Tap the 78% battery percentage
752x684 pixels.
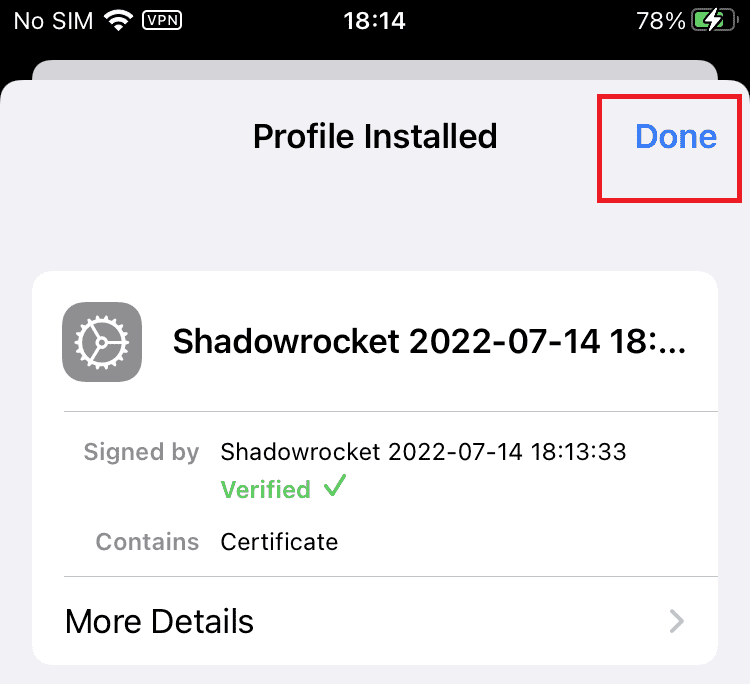(x=660, y=21)
